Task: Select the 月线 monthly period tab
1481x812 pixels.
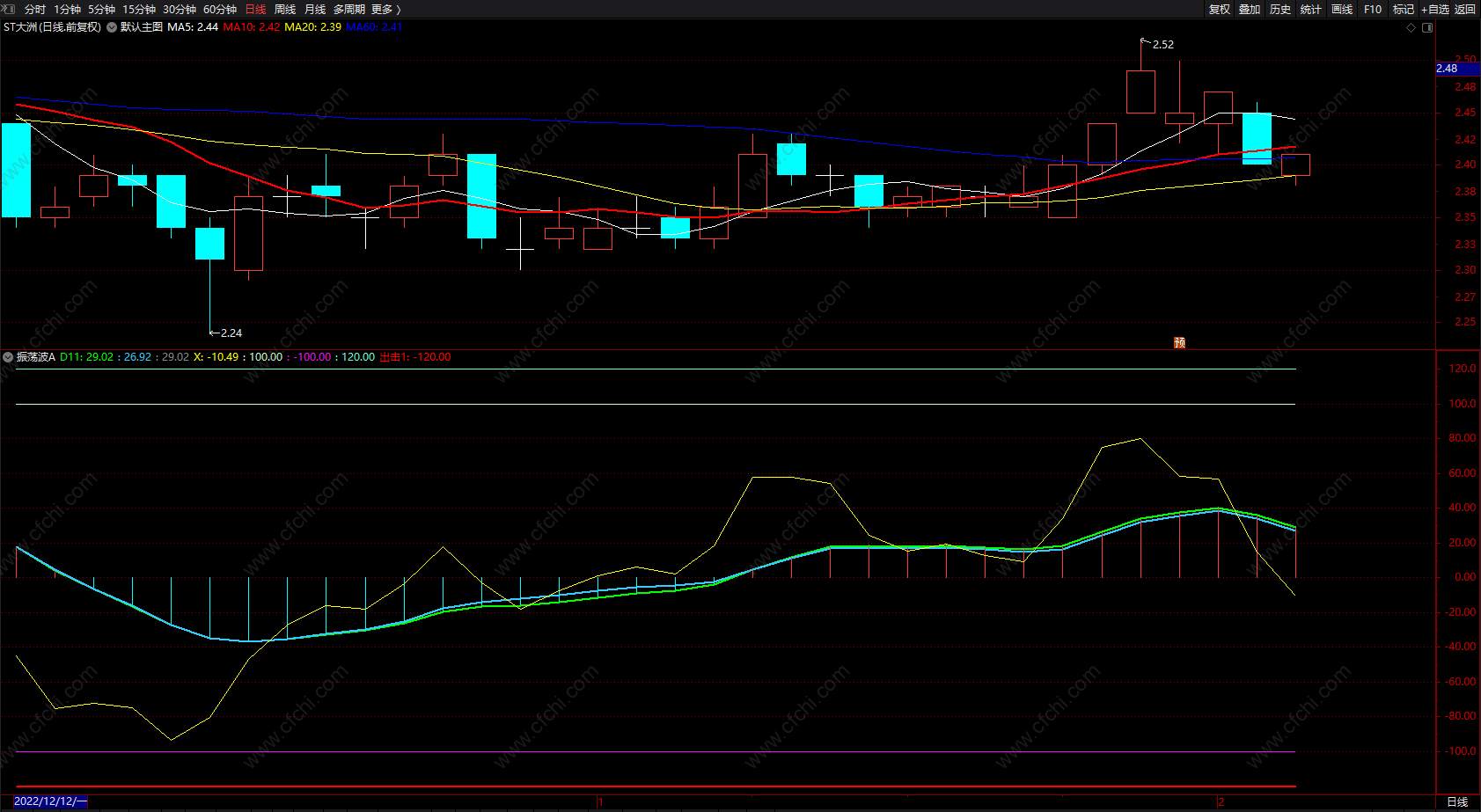Action: [315, 9]
